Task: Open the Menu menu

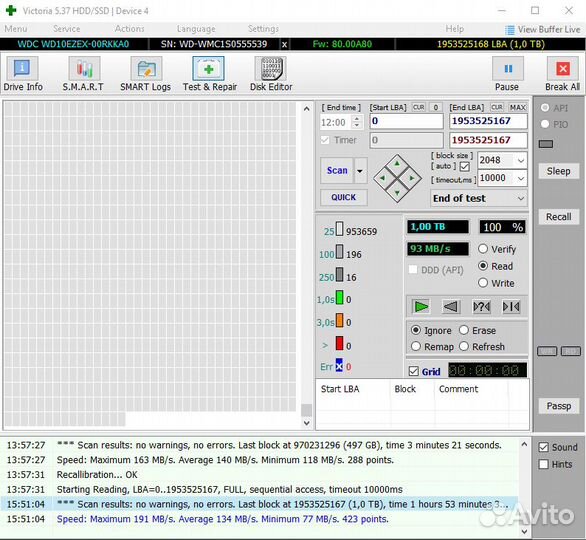Action: click(x=16, y=29)
